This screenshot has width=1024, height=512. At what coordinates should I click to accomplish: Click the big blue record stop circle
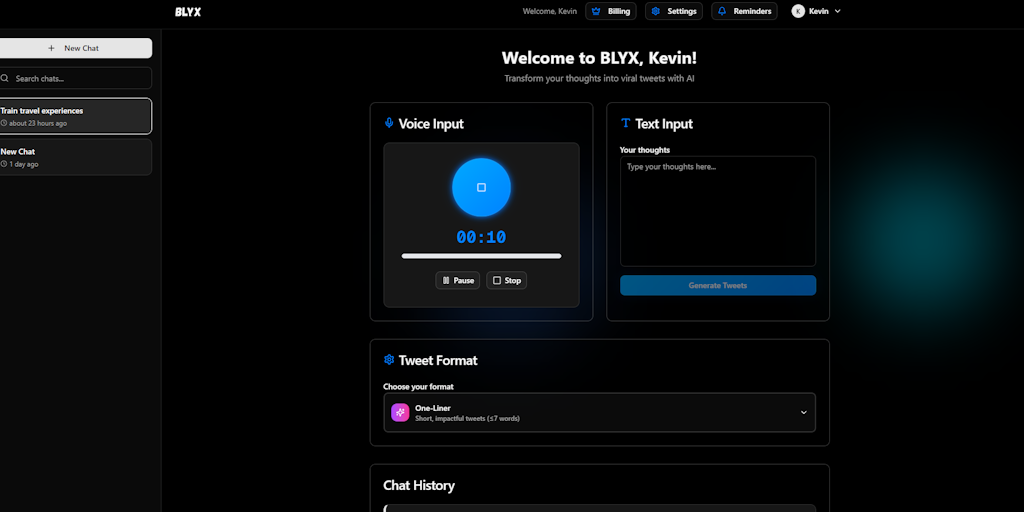coord(481,187)
